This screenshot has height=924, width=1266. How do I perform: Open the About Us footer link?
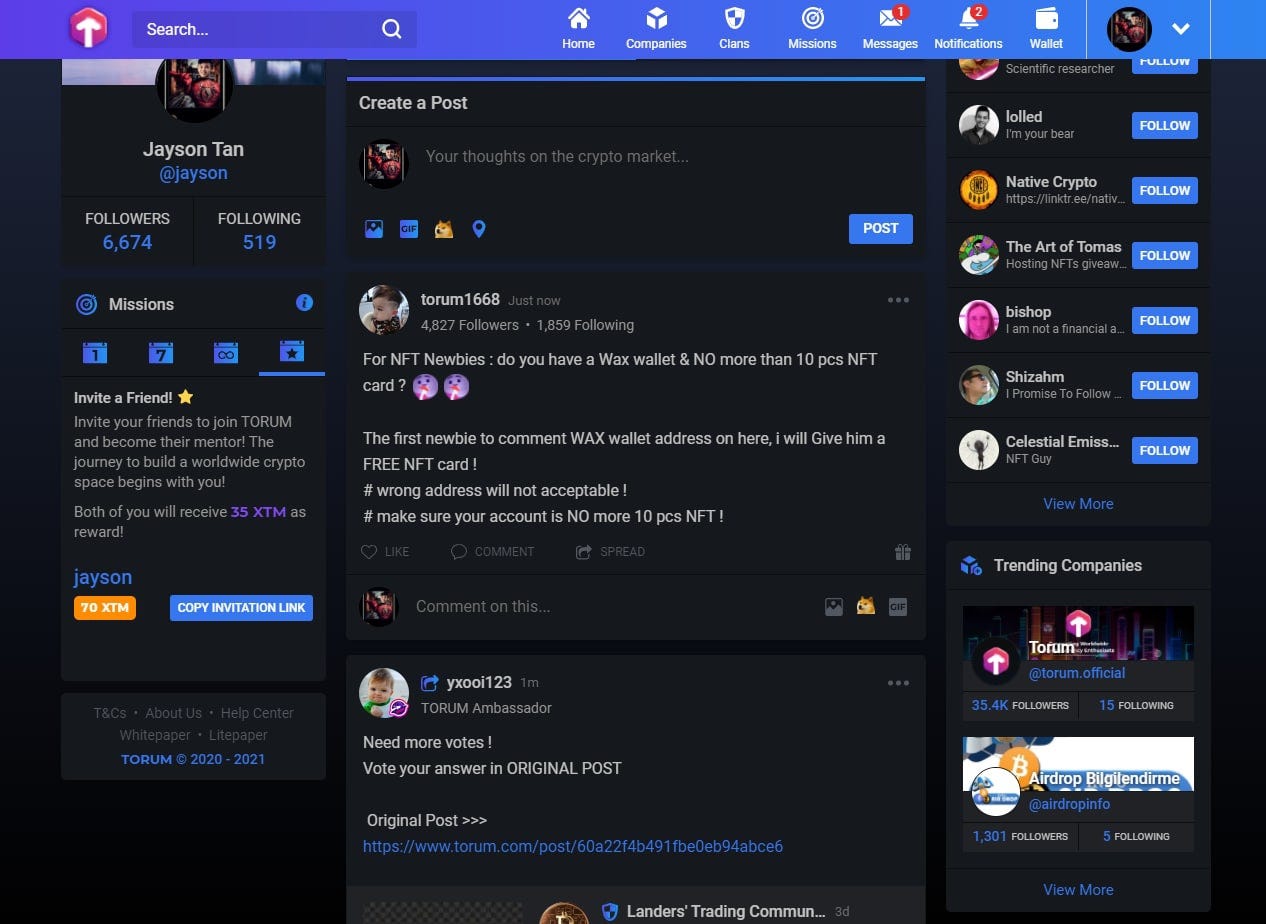pos(173,713)
